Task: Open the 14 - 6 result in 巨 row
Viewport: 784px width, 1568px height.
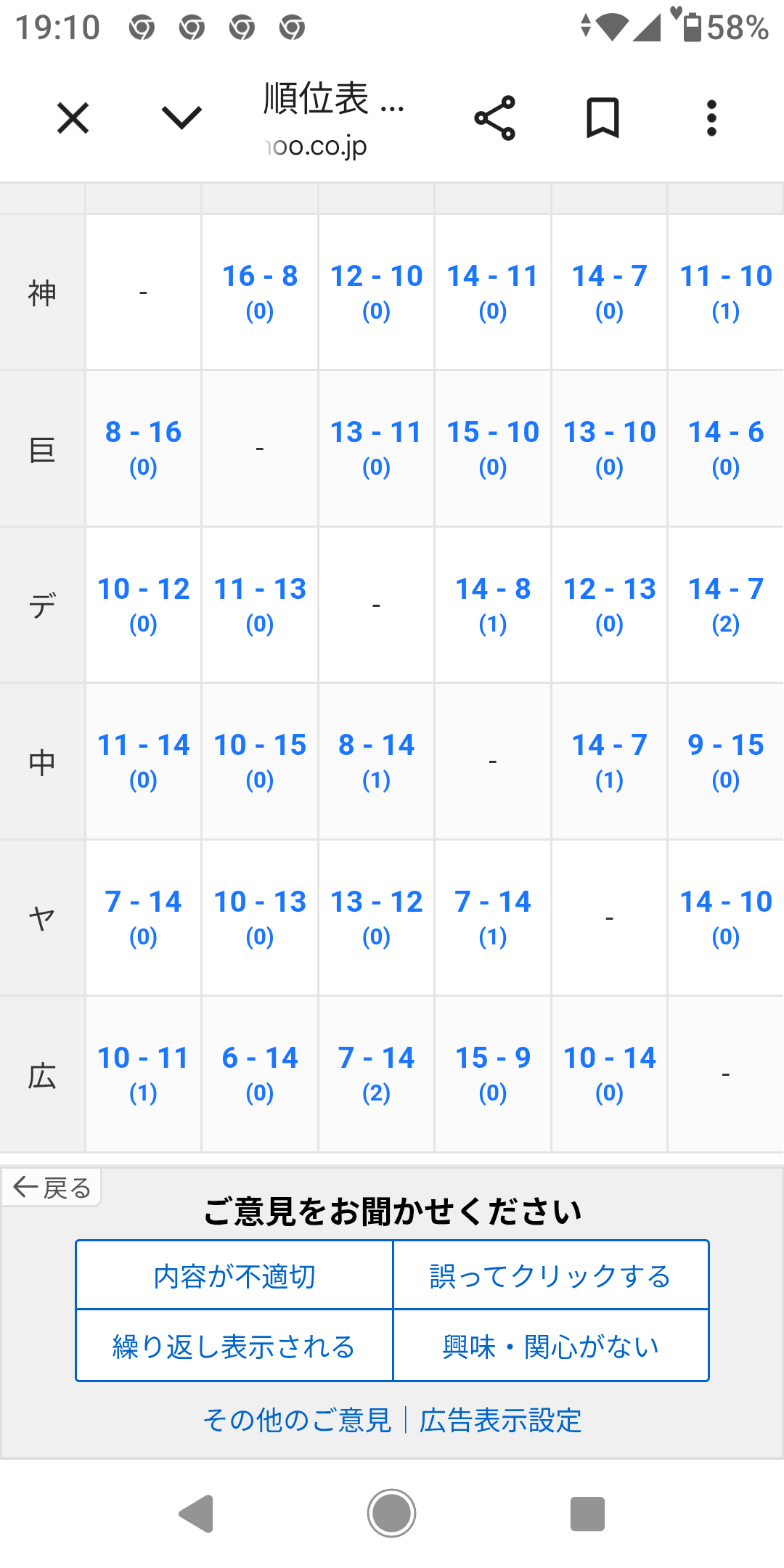Action: pos(726,447)
